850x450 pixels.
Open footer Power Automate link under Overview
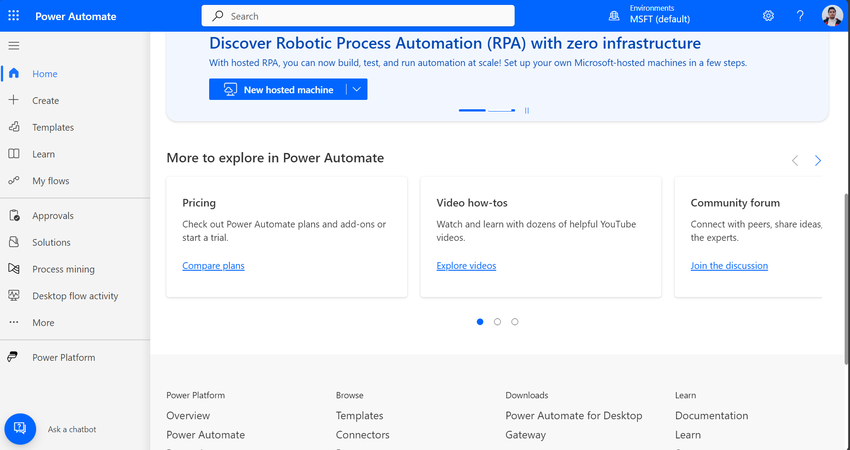point(205,435)
